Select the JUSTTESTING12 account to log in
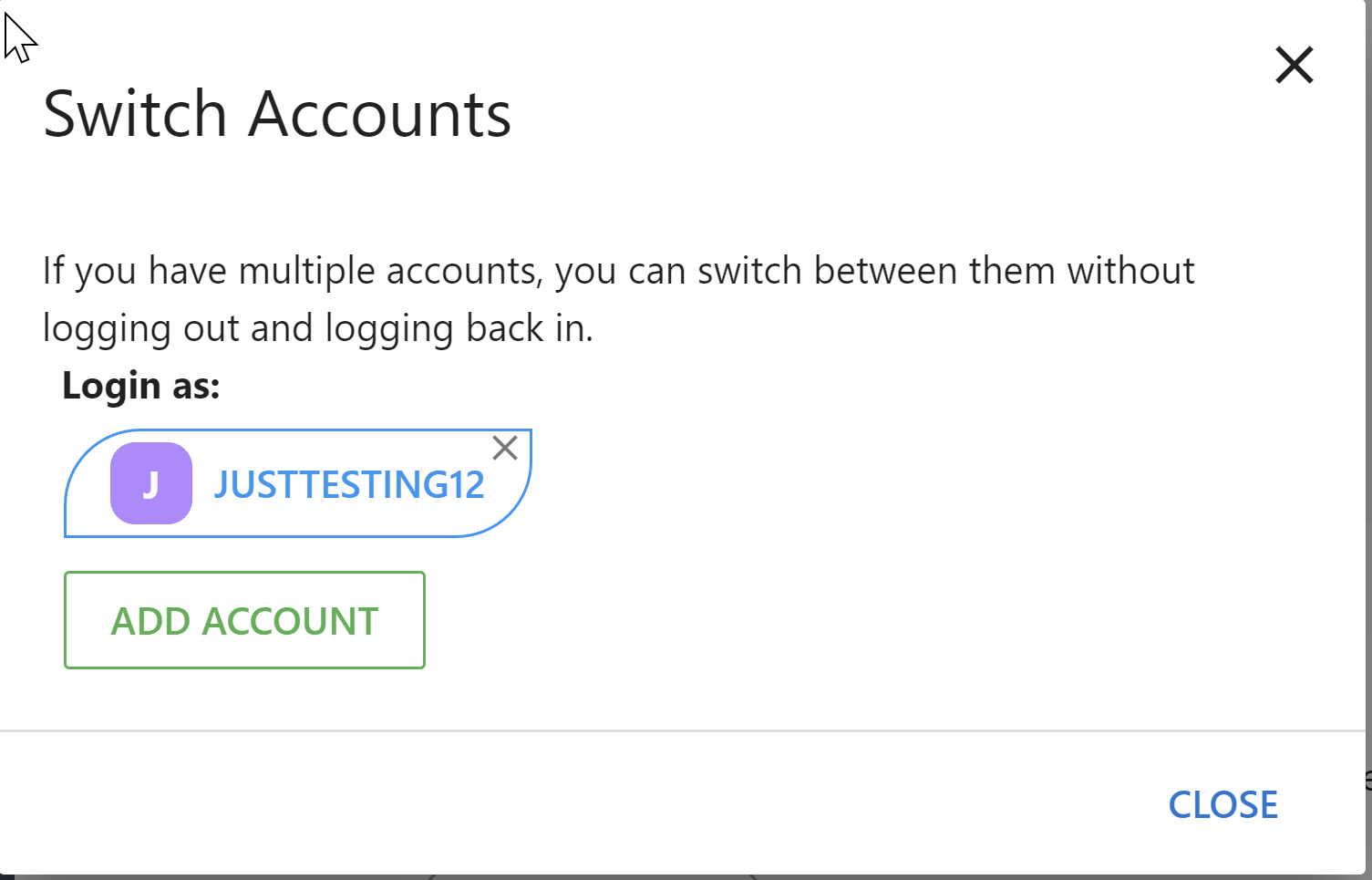 pos(349,484)
